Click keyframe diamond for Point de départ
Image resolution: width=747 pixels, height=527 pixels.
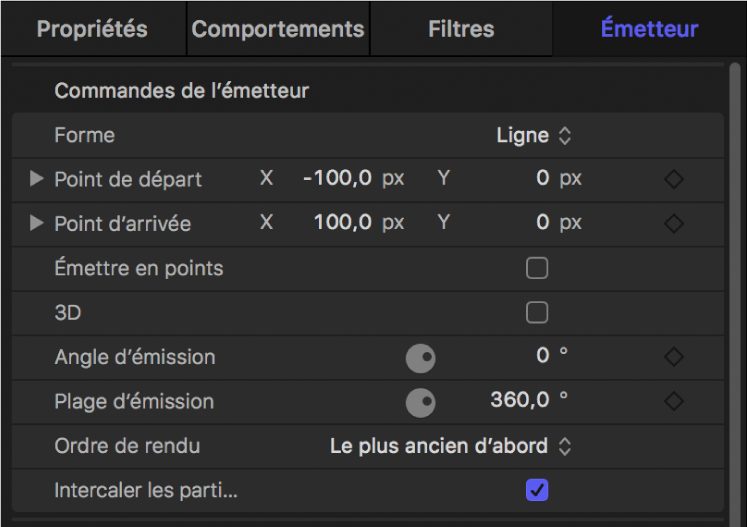tap(674, 180)
